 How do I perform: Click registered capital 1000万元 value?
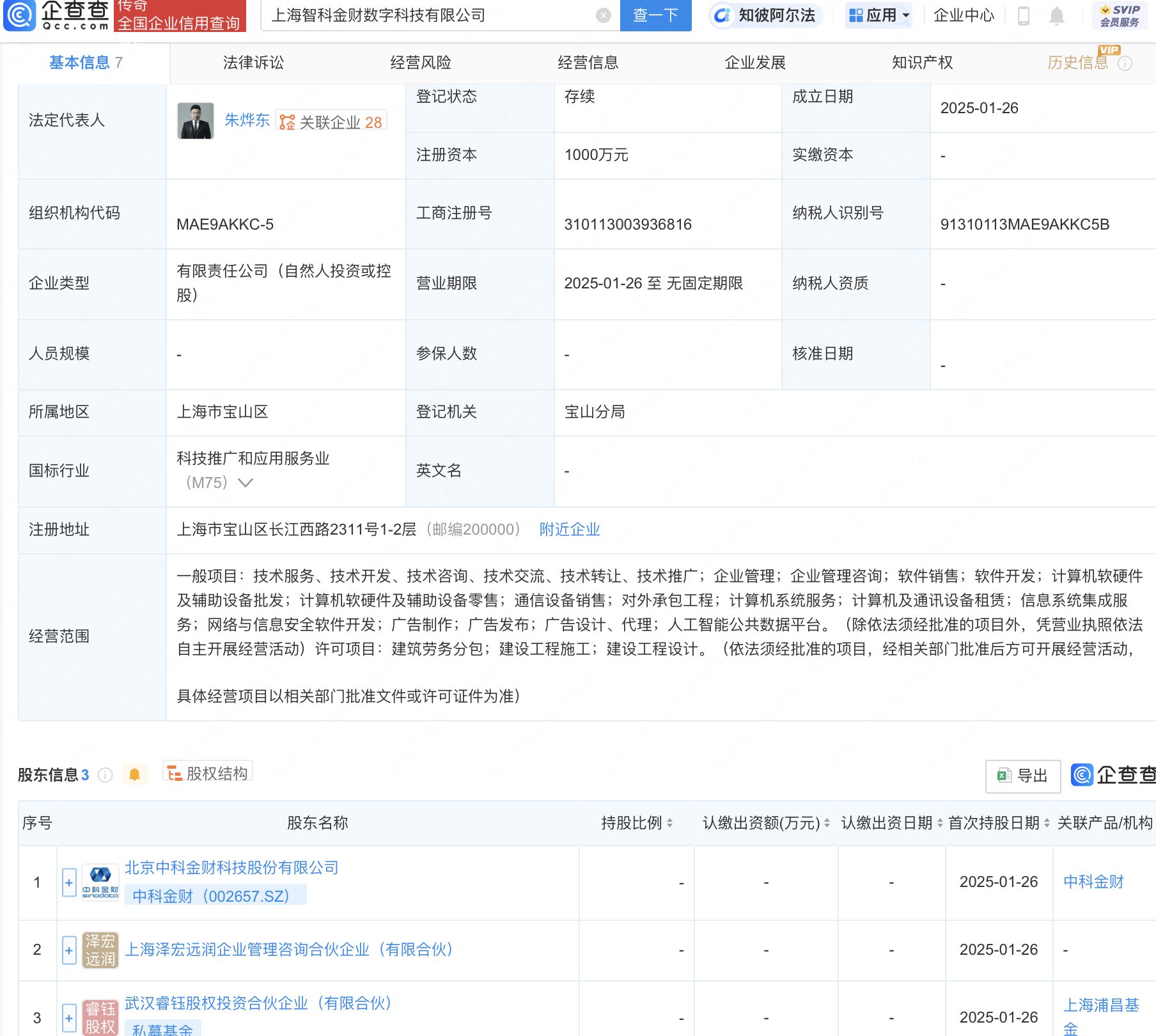coord(597,155)
